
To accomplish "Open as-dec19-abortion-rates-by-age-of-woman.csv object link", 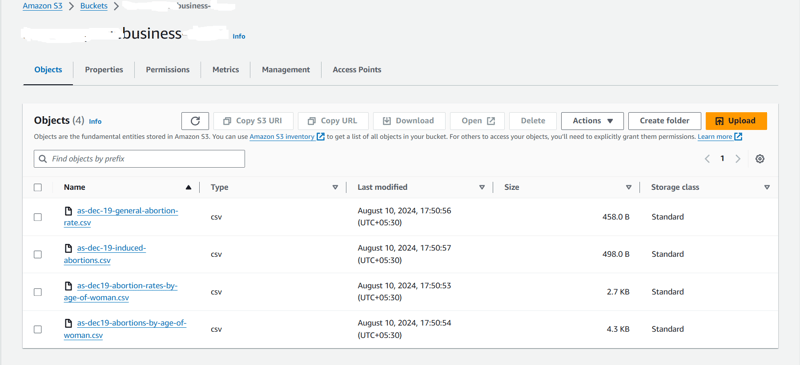I will tap(120, 292).
